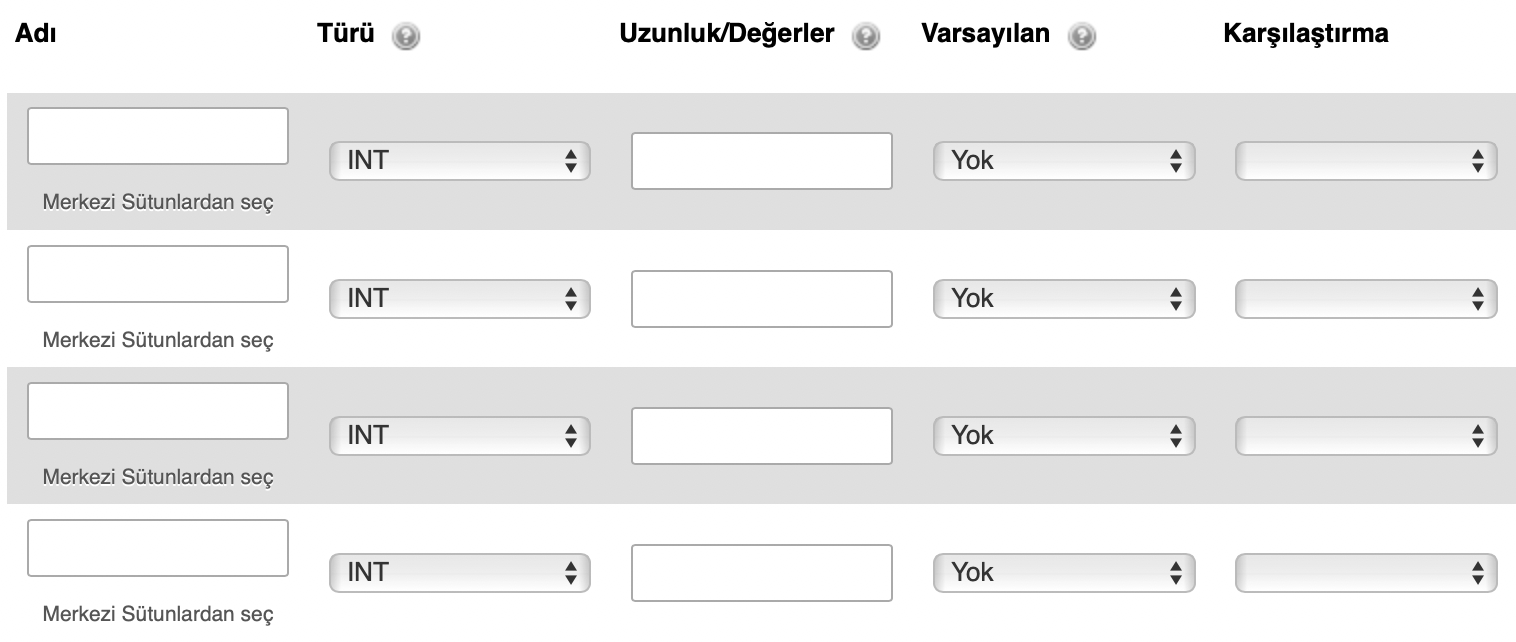Open the fourth row collation dropdown
Screen dimensions: 1516x642
pos(1366,572)
